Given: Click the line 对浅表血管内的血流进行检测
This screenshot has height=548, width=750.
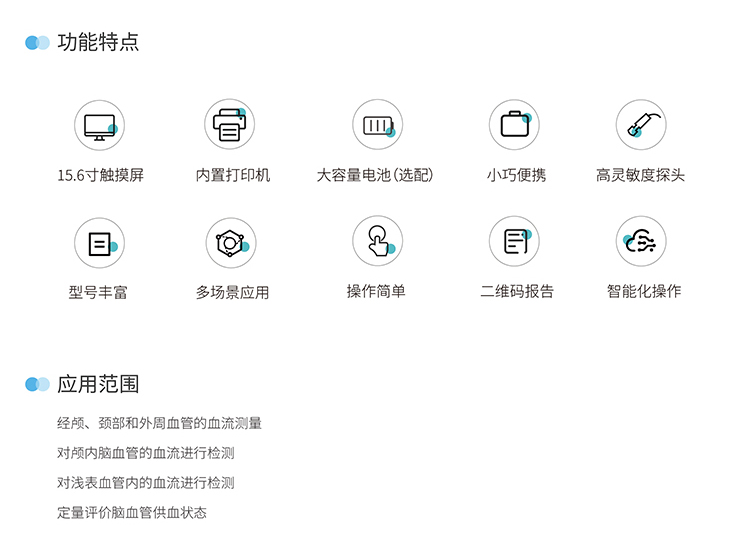Looking at the screenshot, I should (146, 483).
